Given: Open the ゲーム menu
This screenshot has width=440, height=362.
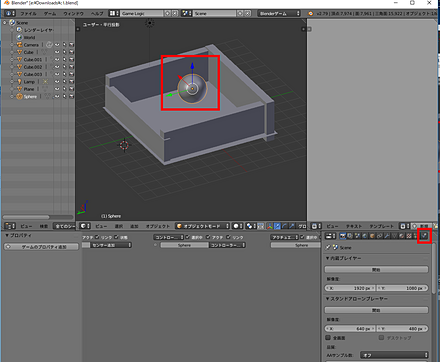Looking at the screenshot, I should [x=50, y=14].
